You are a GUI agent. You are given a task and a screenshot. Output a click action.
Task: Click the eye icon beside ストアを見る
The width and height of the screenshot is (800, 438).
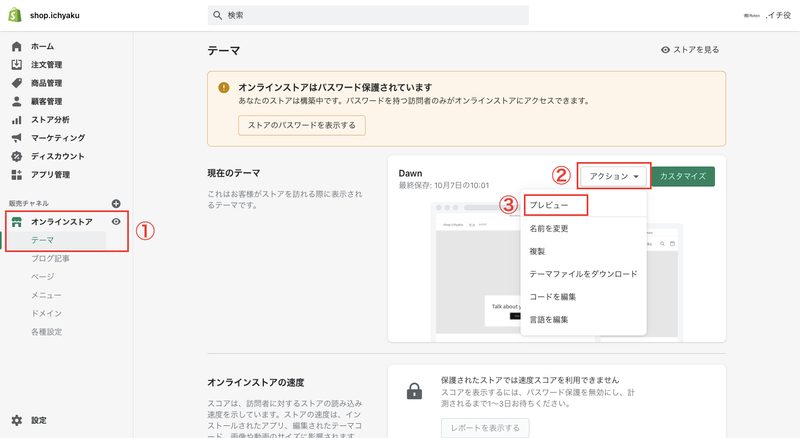[665, 50]
